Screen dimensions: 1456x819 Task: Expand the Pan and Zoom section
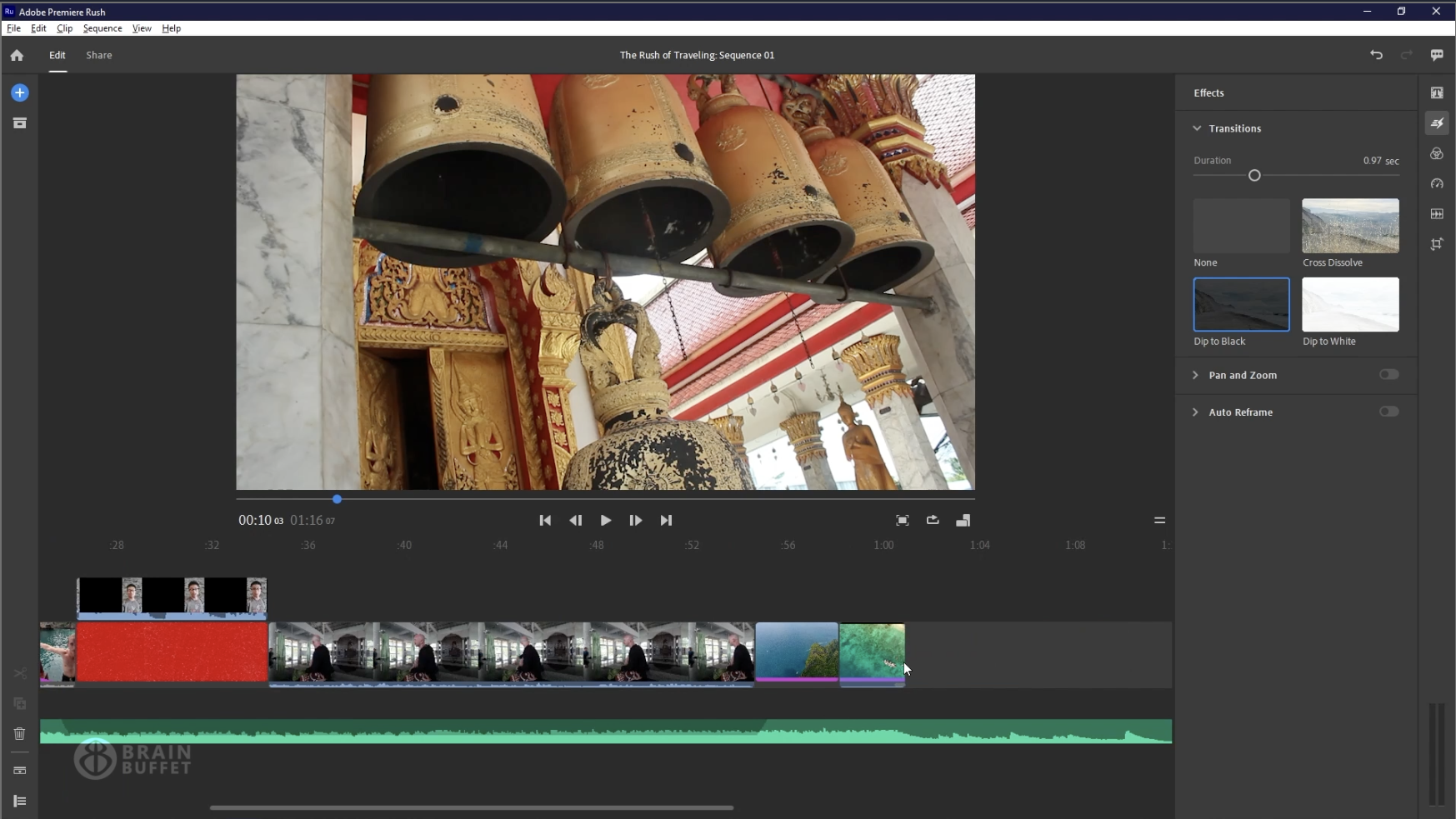coord(1197,374)
